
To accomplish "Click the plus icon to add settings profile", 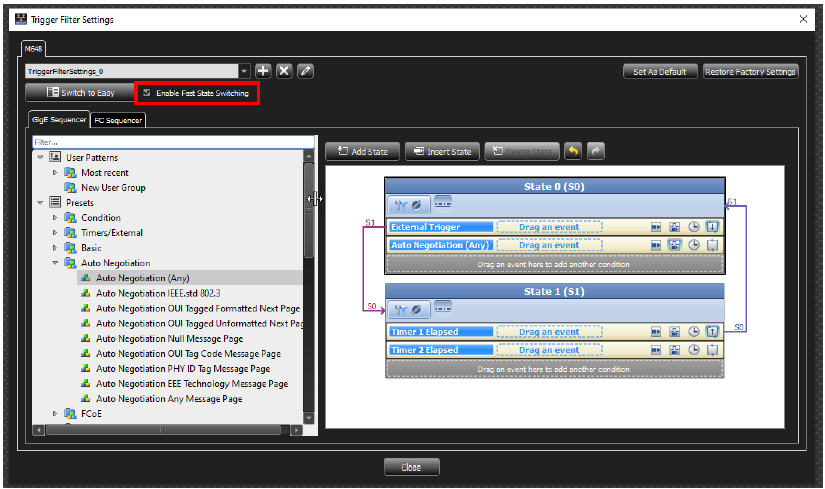I will 263,71.
